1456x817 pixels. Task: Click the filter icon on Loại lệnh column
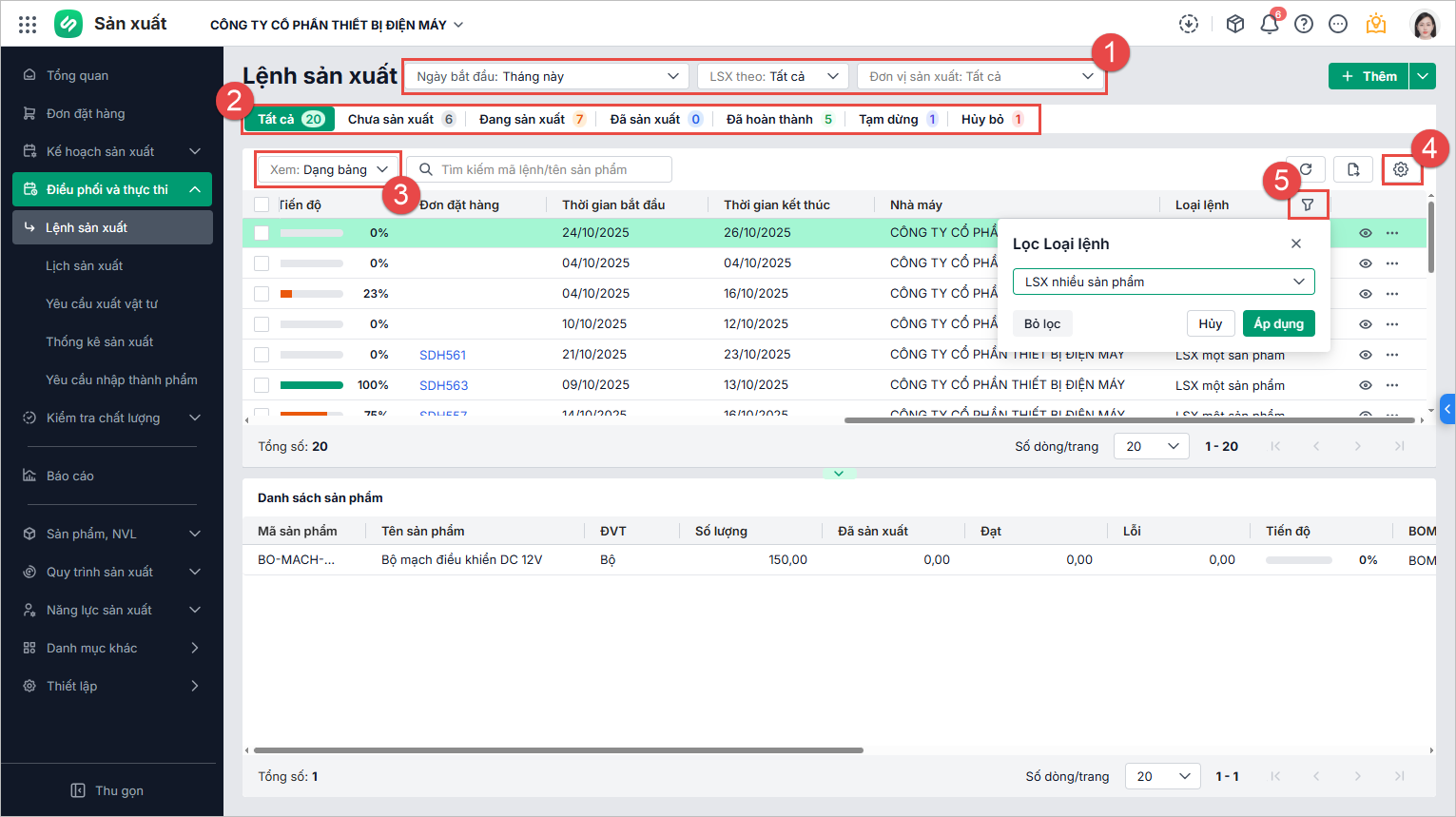coord(1308,204)
